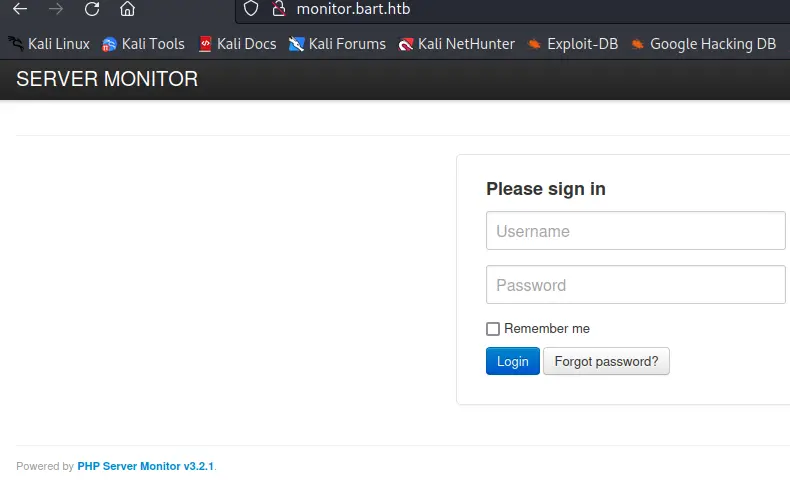Click the Forgot password? button

(606, 361)
